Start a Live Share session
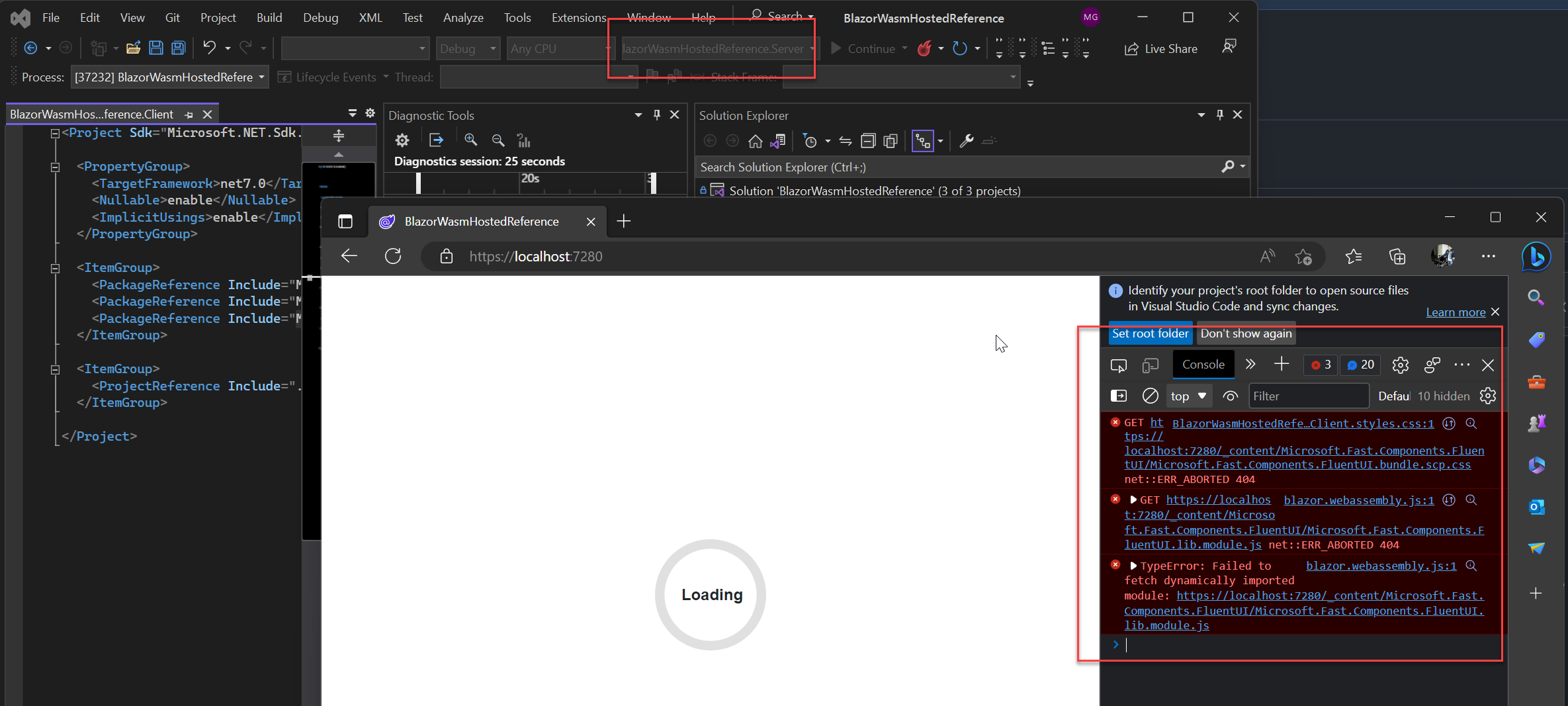 click(x=1161, y=48)
